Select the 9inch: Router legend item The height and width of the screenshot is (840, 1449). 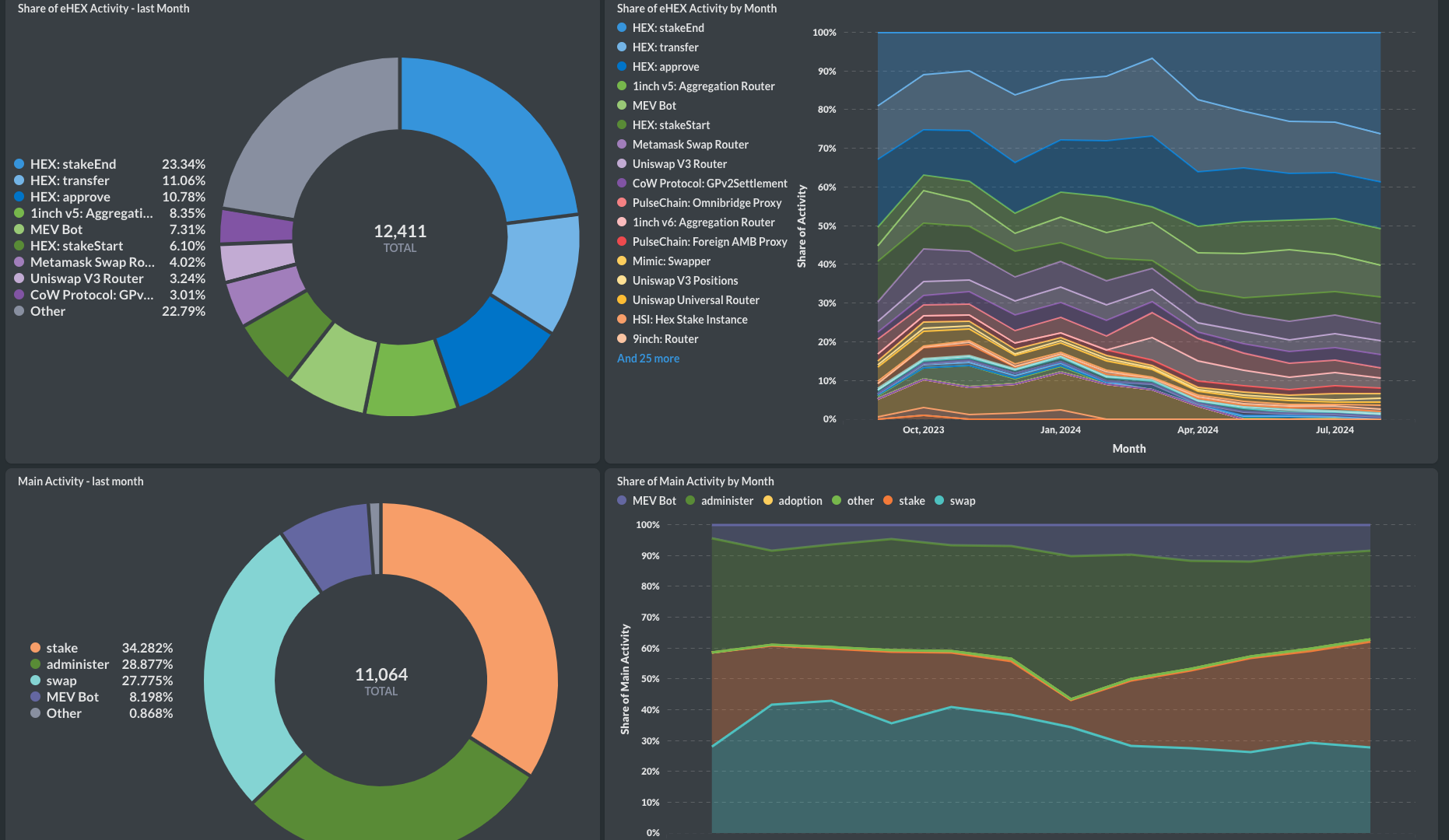point(658,339)
